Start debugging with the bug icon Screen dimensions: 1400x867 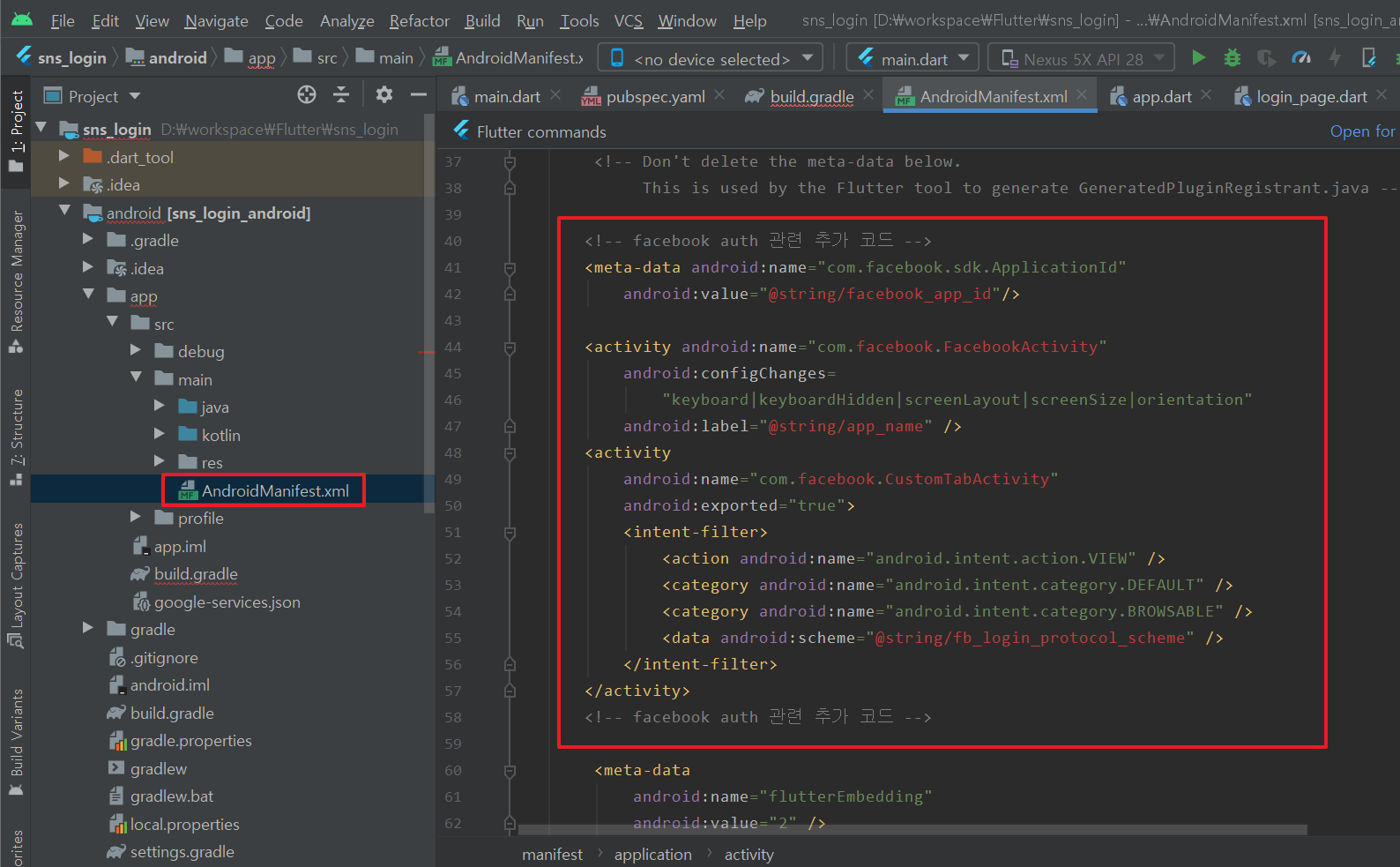[x=1232, y=58]
